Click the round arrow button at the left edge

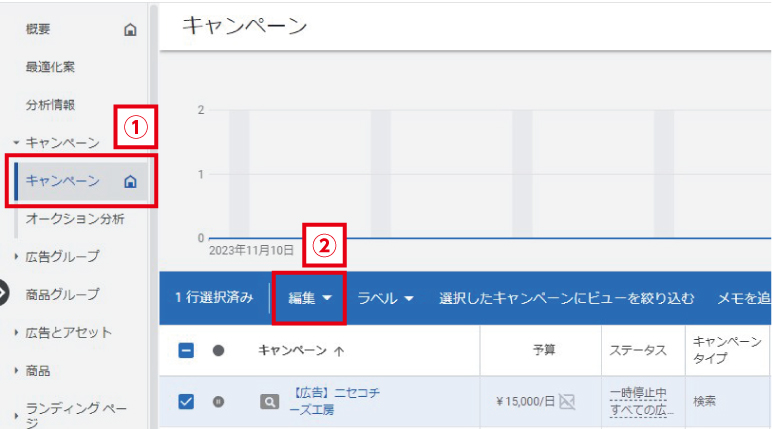click(3, 293)
